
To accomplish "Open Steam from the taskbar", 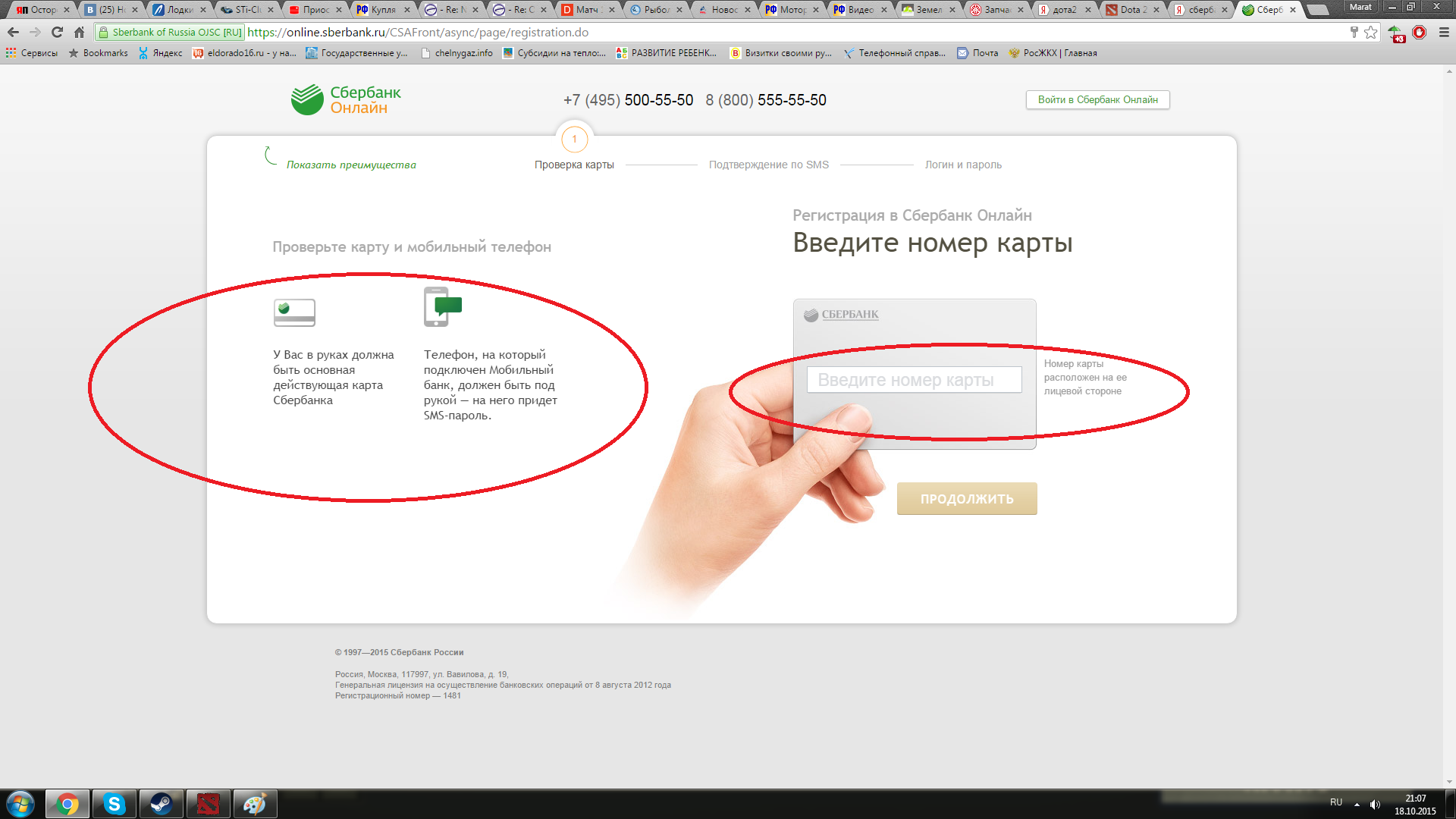I will (x=161, y=804).
